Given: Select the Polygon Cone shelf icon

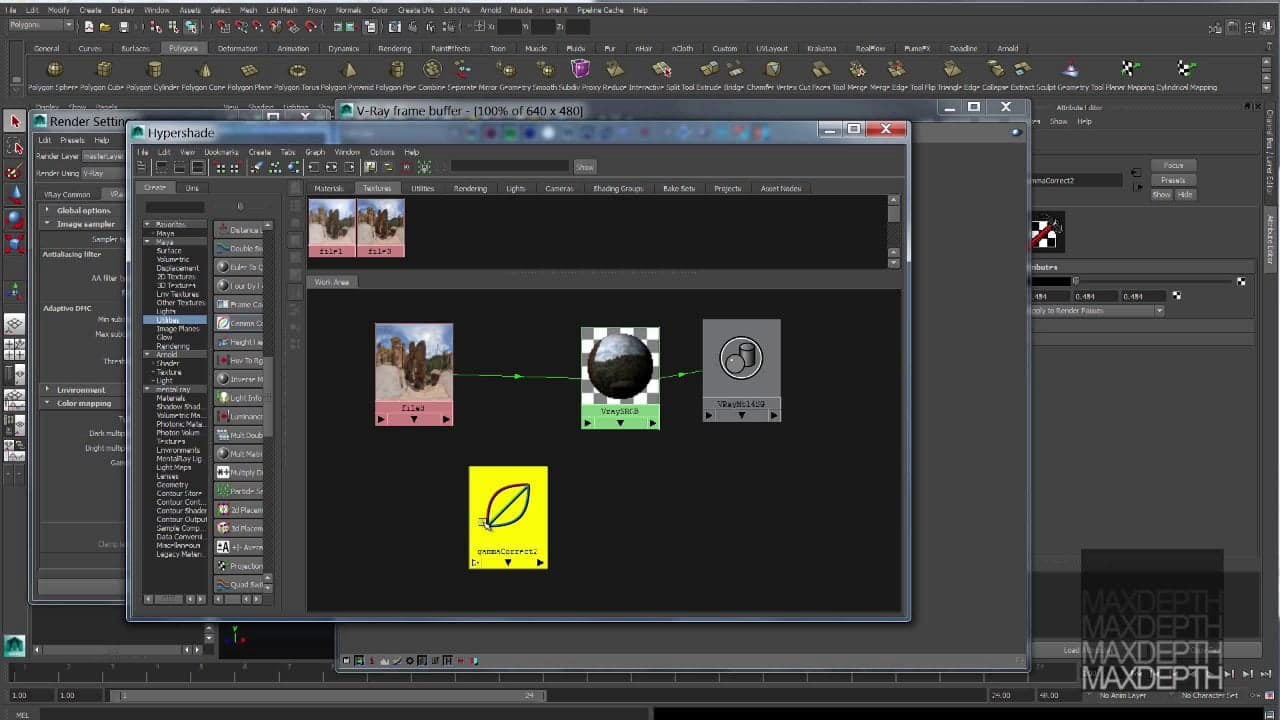Looking at the screenshot, I should pos(204,69).
